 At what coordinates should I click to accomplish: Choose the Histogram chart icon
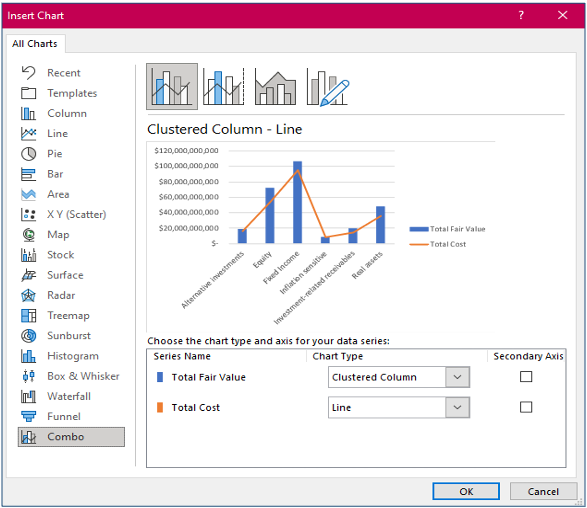pyautogui.click(x=28, y=356)
